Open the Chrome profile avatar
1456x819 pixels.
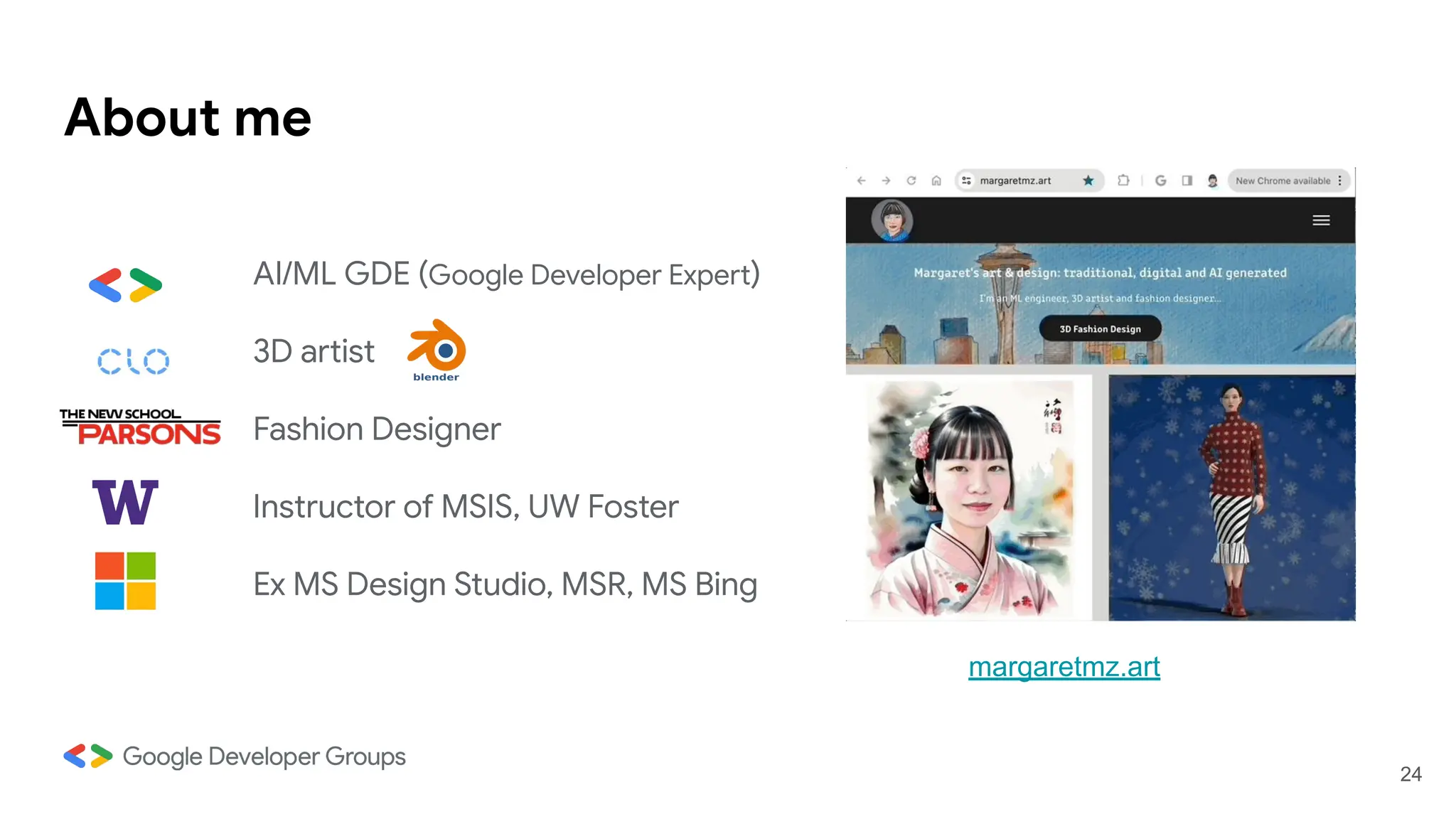1213,181
